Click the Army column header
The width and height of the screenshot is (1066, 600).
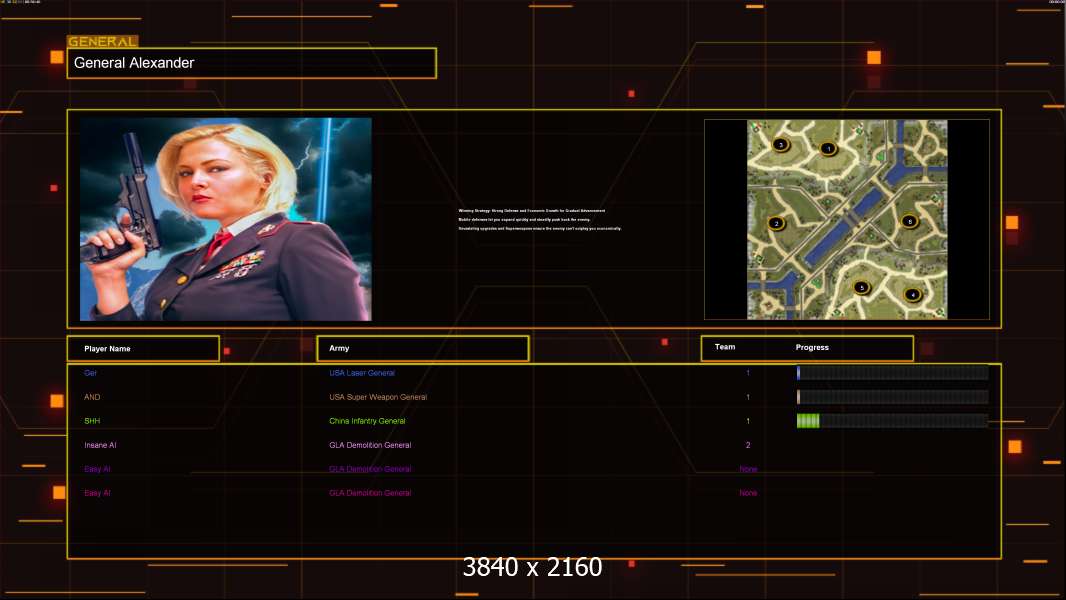[423, 348]
